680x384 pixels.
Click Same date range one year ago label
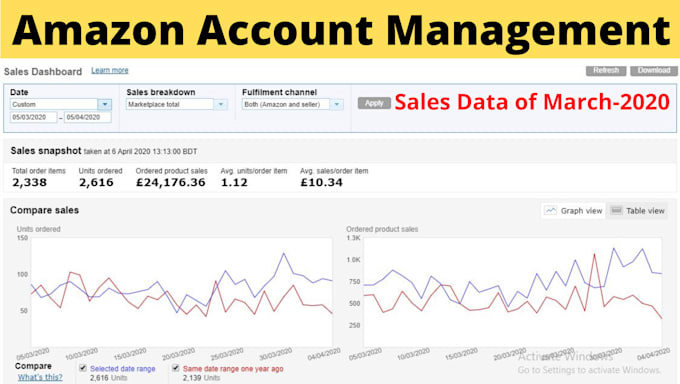(233, 369)
